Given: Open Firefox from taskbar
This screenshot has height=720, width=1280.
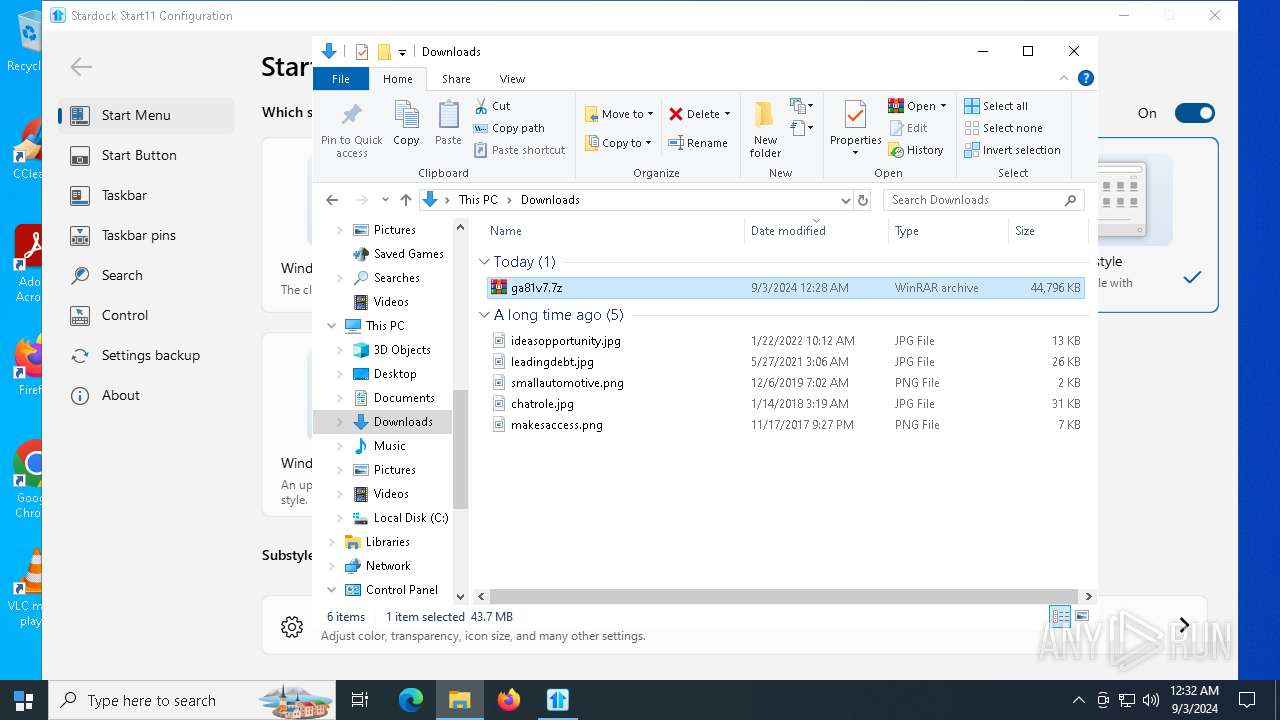Looking at the screenshot, I should (509, 700).
